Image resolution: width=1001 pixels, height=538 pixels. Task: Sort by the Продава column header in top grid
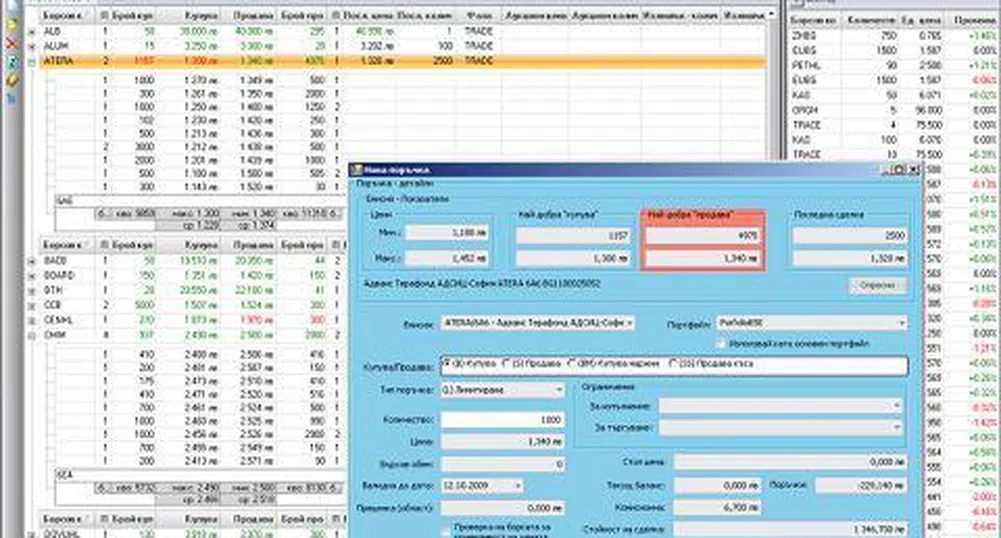point(249,15)
